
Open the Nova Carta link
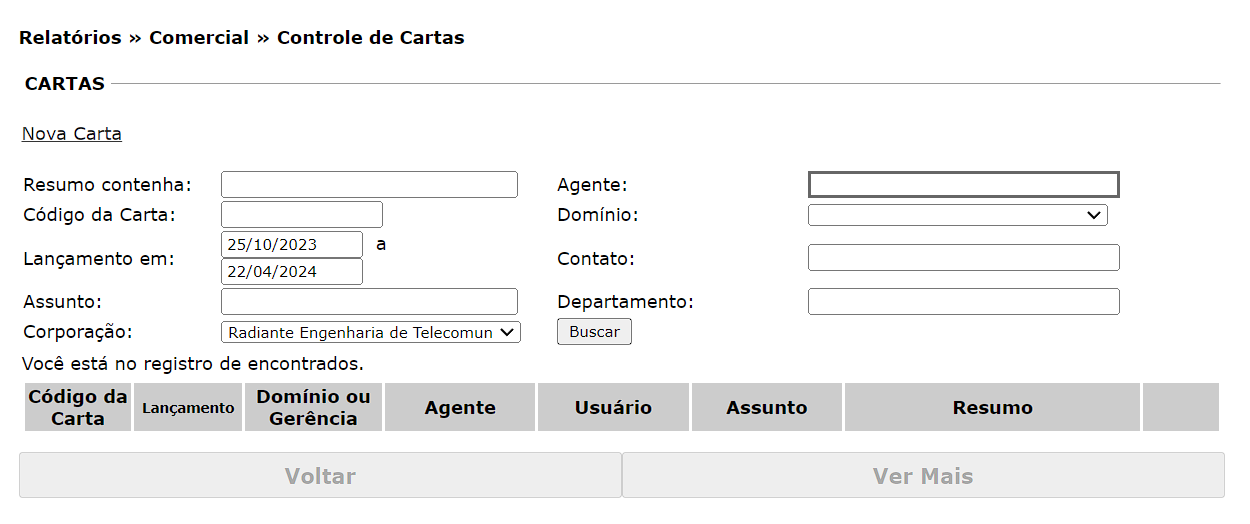click(x=72, y=134)
